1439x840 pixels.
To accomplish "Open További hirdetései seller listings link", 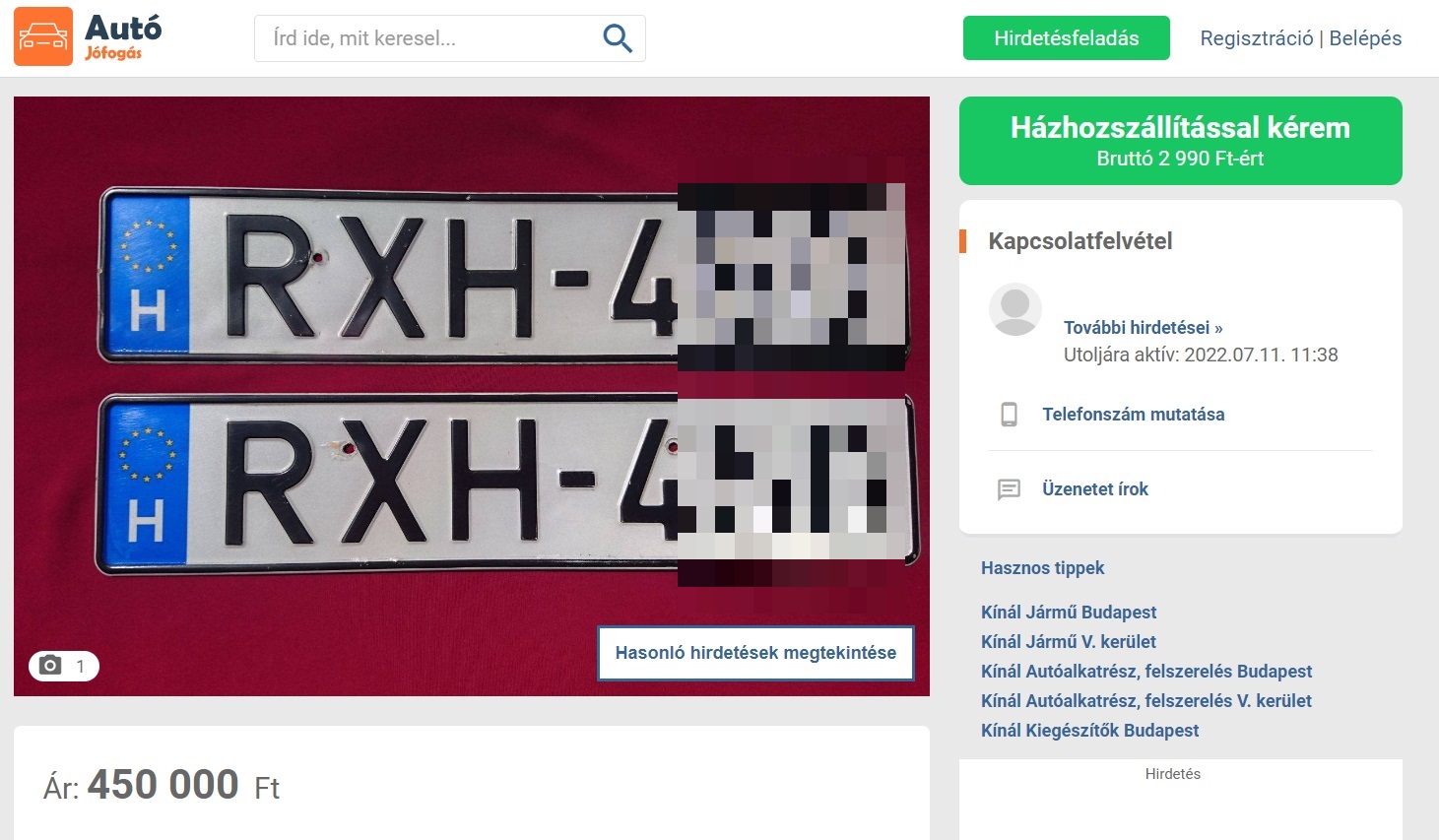I will [x=1143, y=328].
